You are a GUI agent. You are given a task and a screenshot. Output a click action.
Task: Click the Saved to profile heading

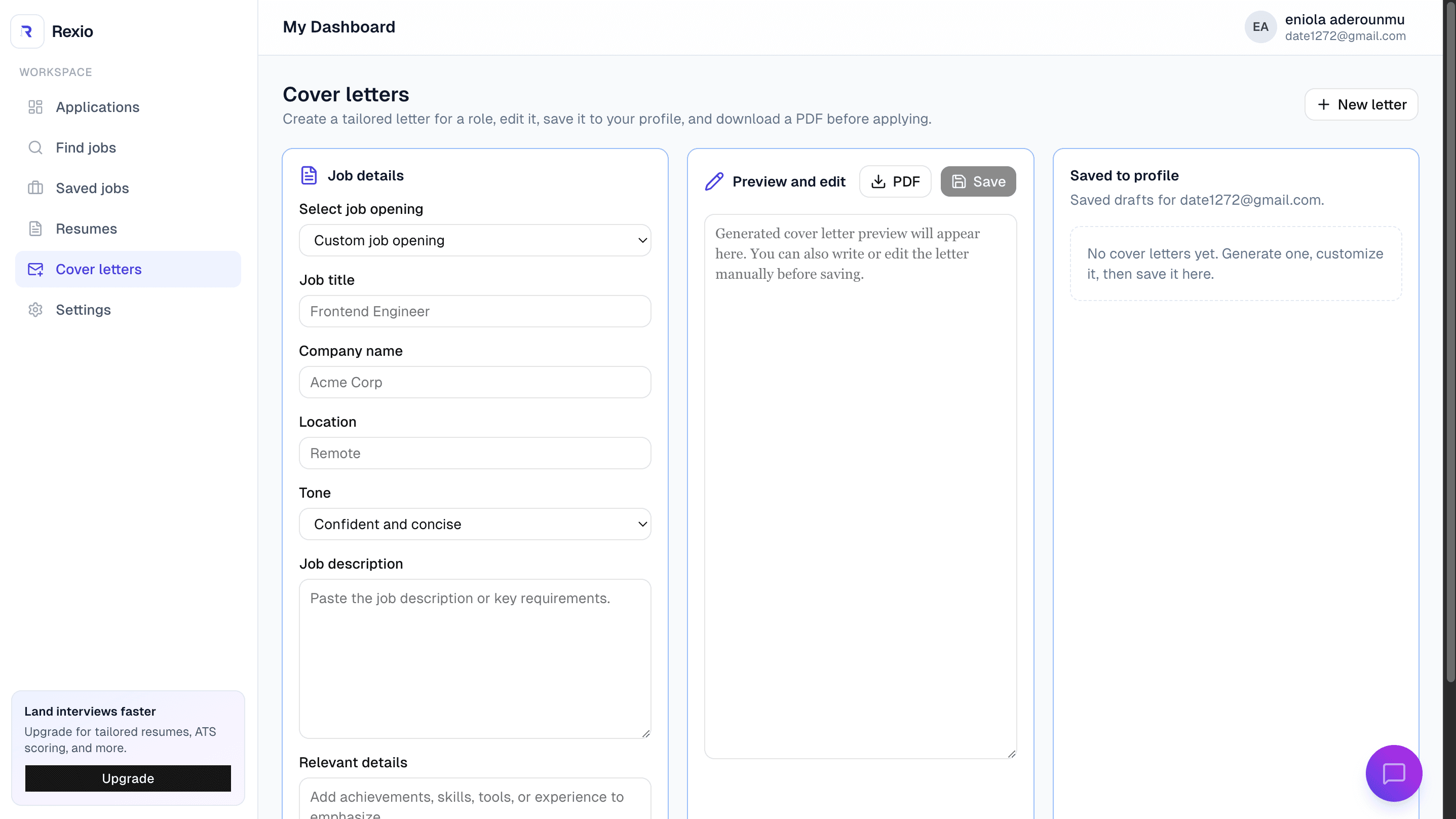(1124, 175)
